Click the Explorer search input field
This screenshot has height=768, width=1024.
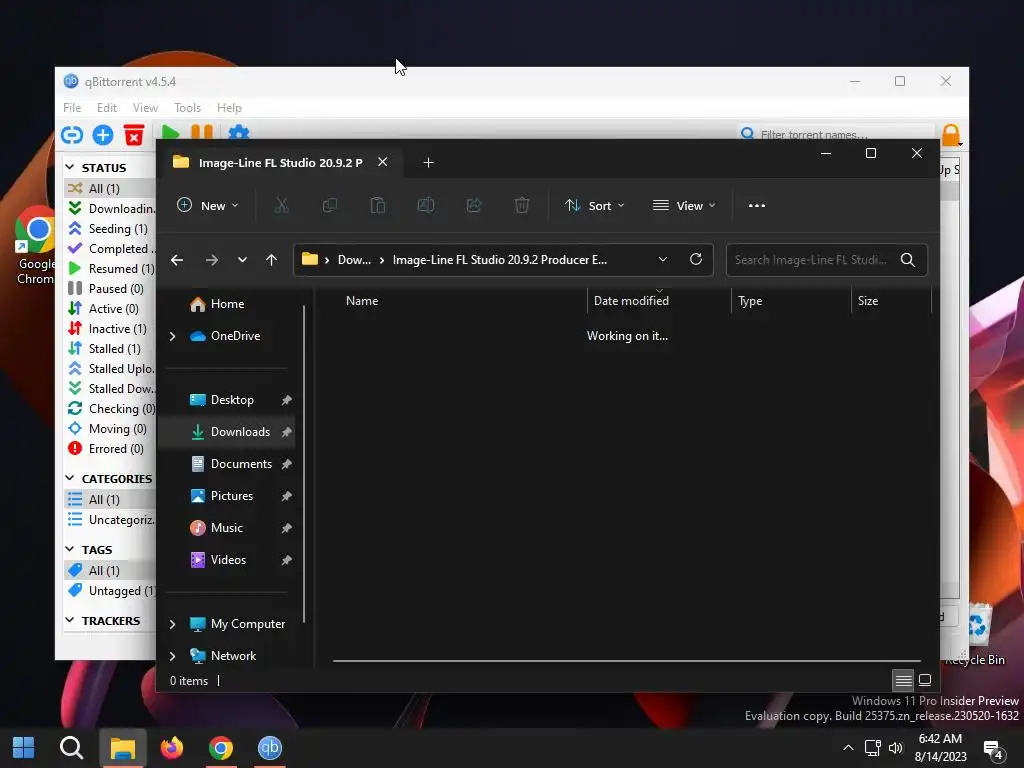811,260
